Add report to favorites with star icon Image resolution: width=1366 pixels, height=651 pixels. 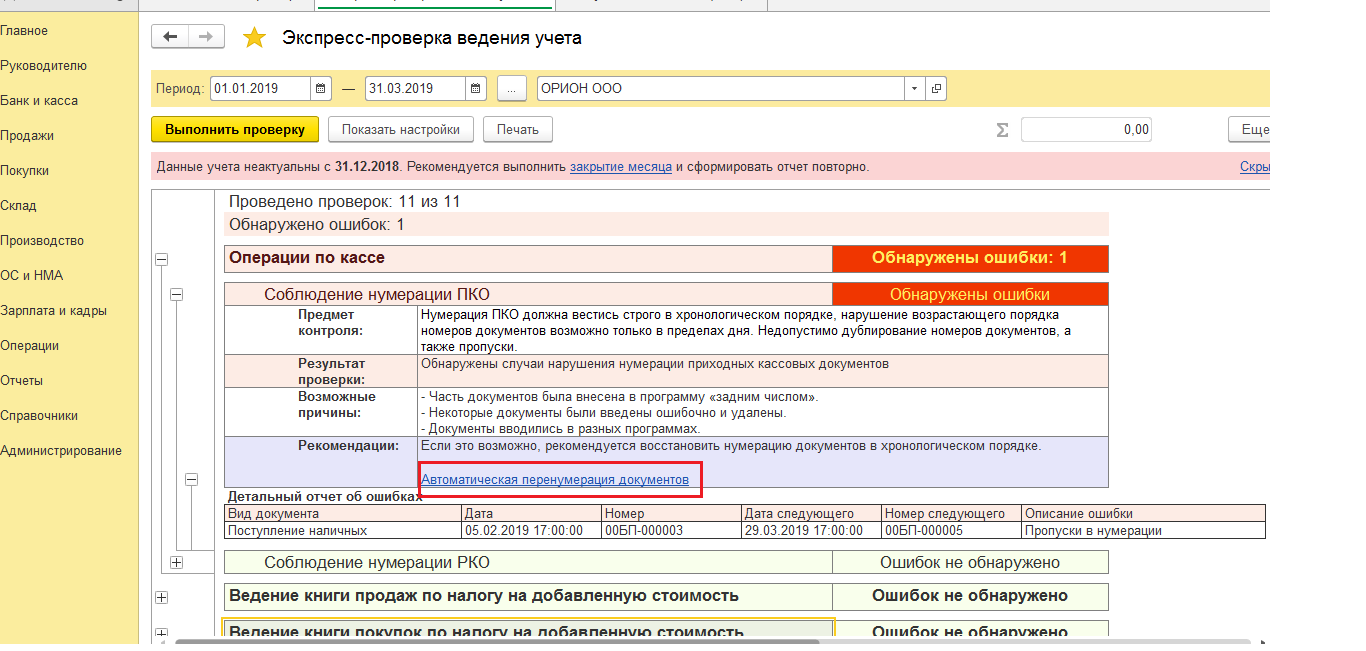pyautogui.click(x=255, y=38)
